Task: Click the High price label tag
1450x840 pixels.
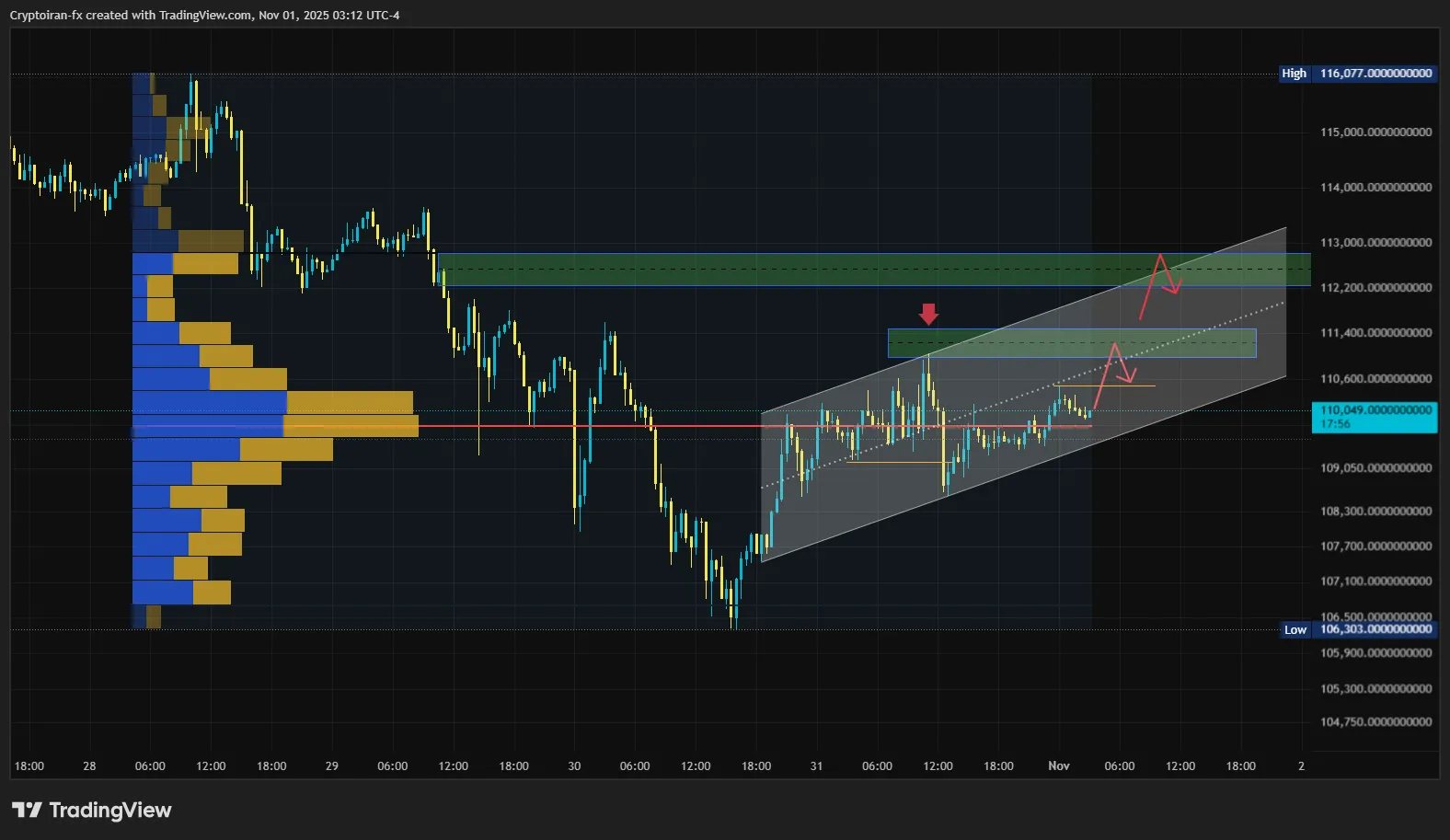Action: coord(1294,74)
